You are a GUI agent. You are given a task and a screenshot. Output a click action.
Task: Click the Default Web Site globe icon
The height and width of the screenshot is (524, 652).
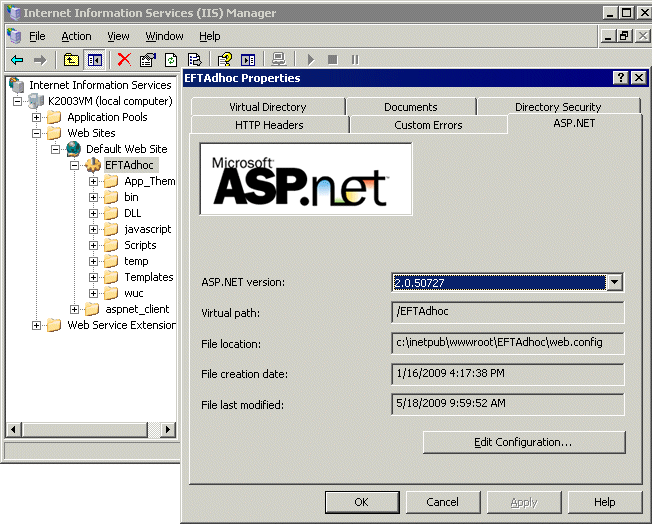coord(74,149)
